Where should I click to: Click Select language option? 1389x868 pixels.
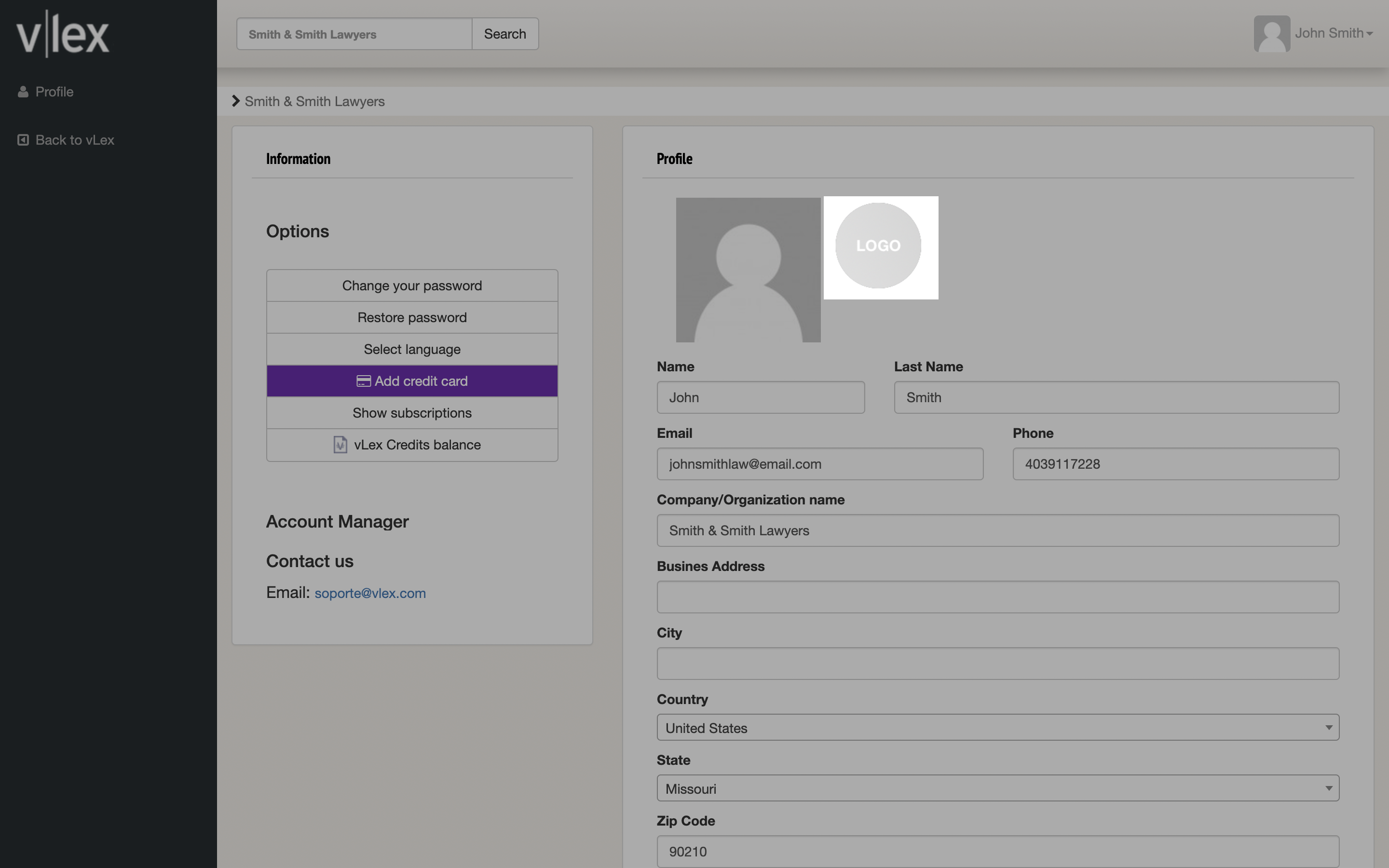pos(412,349)
